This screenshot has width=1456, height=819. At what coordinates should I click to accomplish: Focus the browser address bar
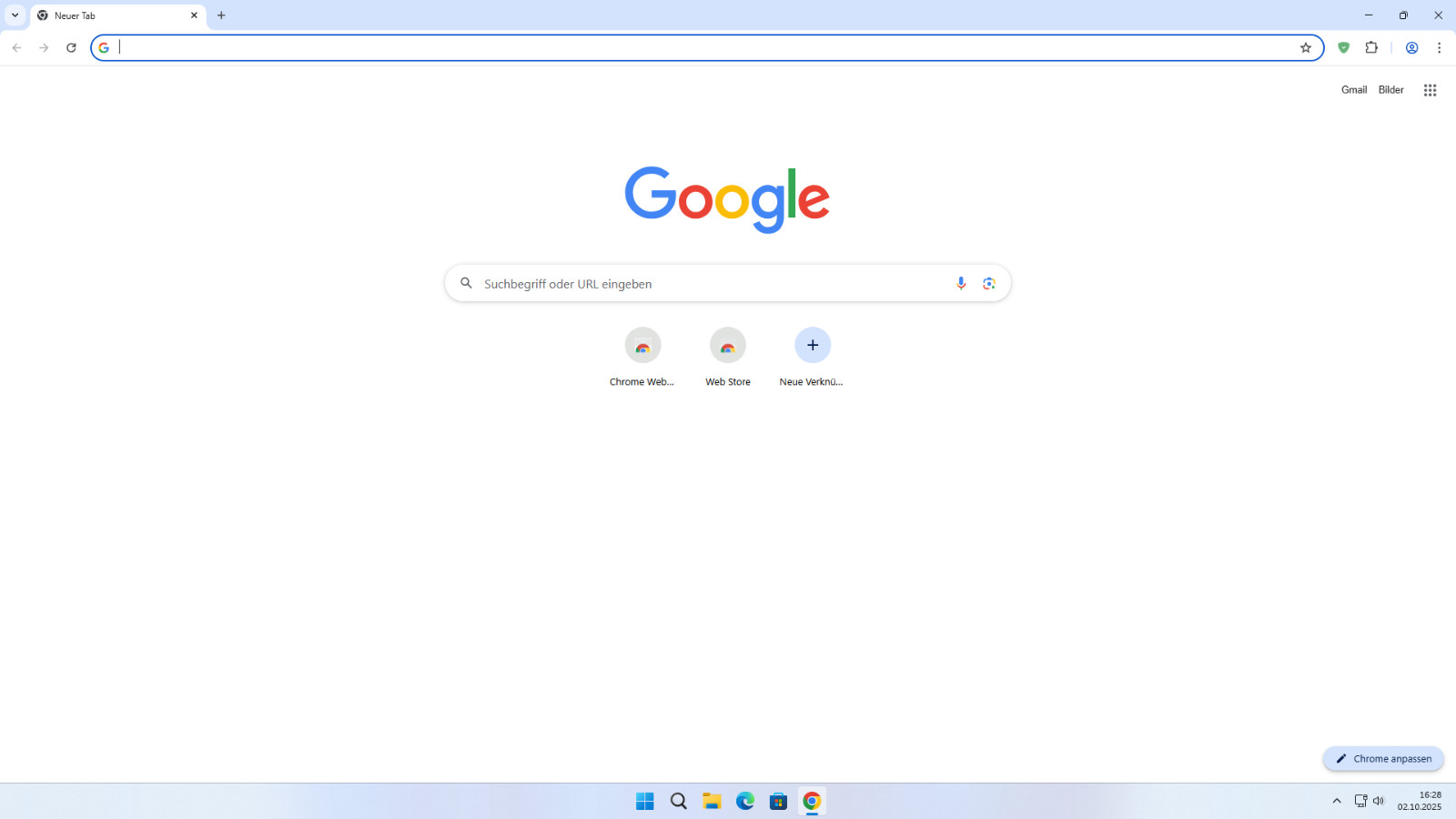point(706,47)
